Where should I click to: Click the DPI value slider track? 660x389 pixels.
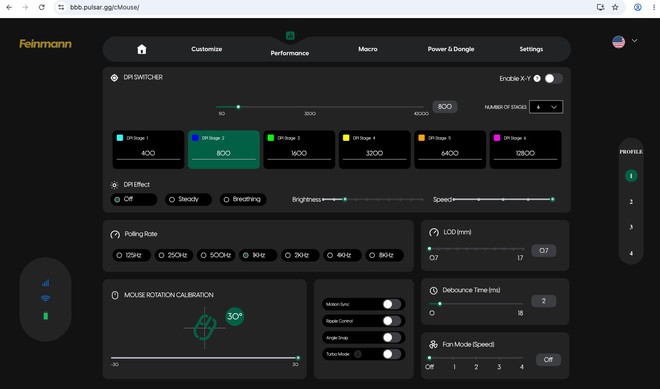tap(320, 107)
